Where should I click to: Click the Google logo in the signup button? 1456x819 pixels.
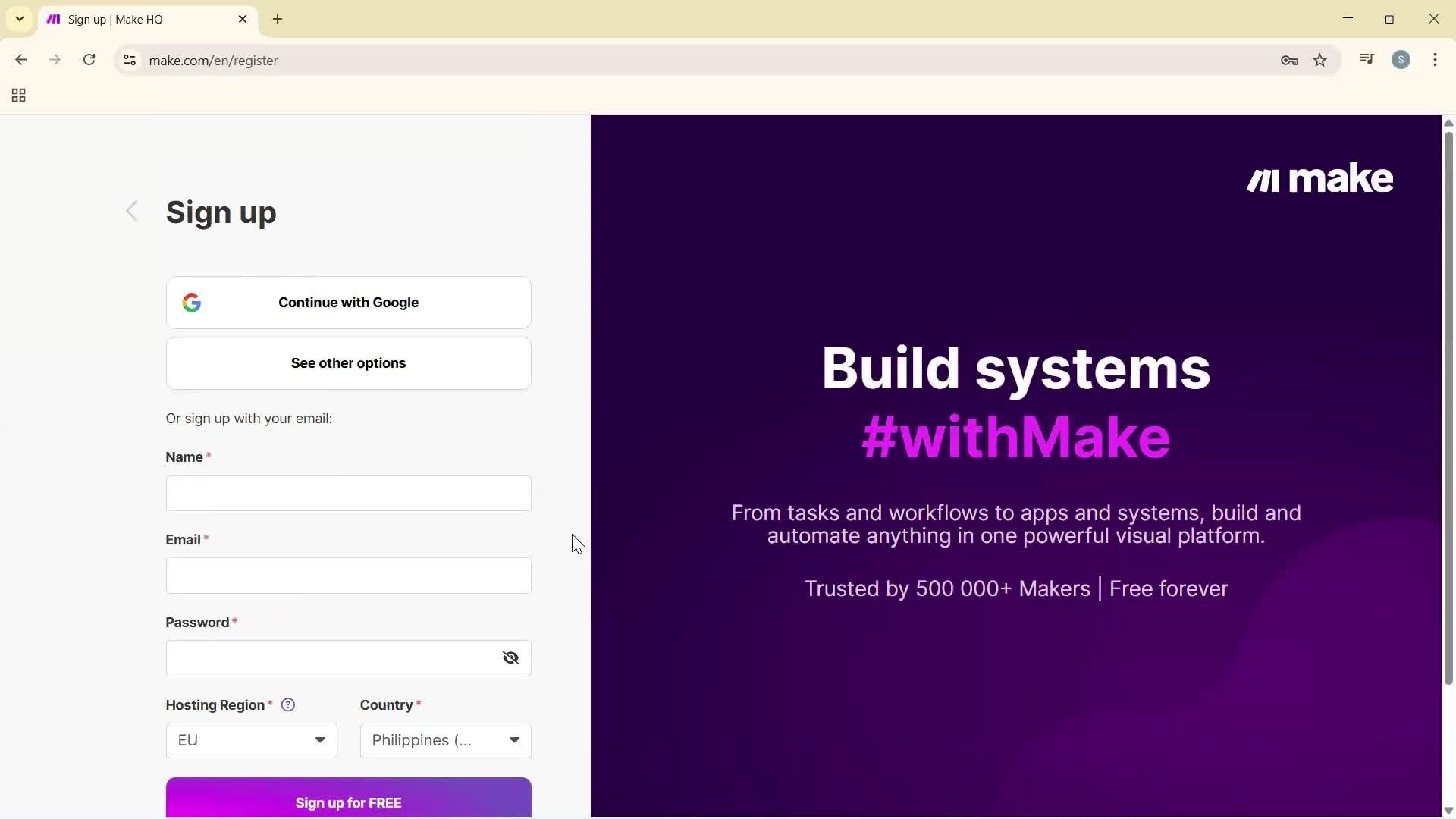point(192,303)
